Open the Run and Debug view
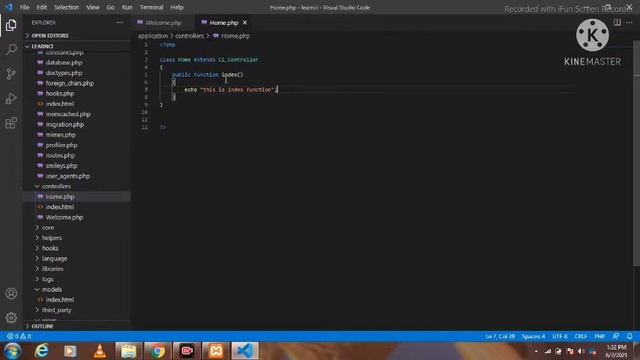This screenshot has width=640, height=360. pos(11,98)
